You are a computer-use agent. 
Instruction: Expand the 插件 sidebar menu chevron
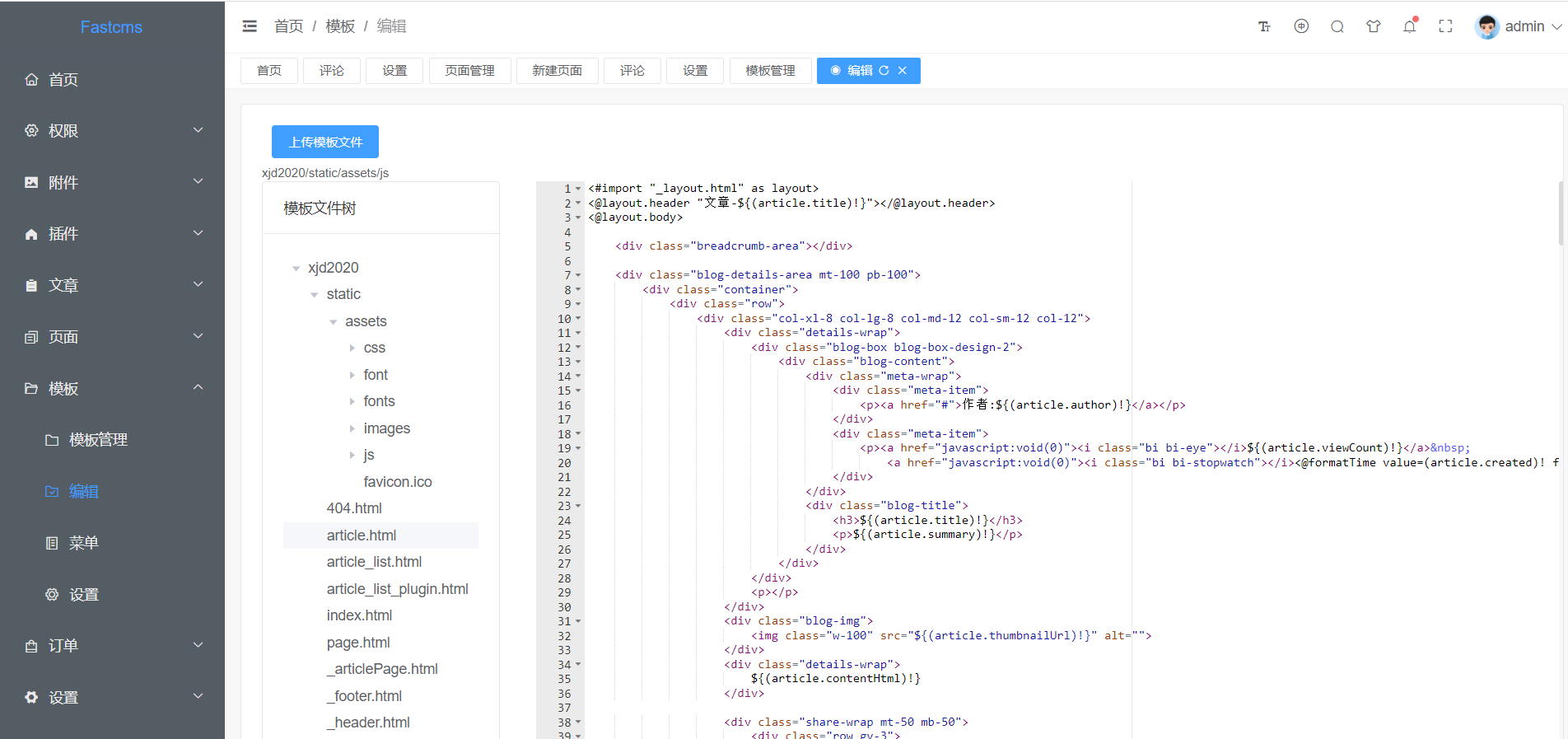[x=198, y=233]
